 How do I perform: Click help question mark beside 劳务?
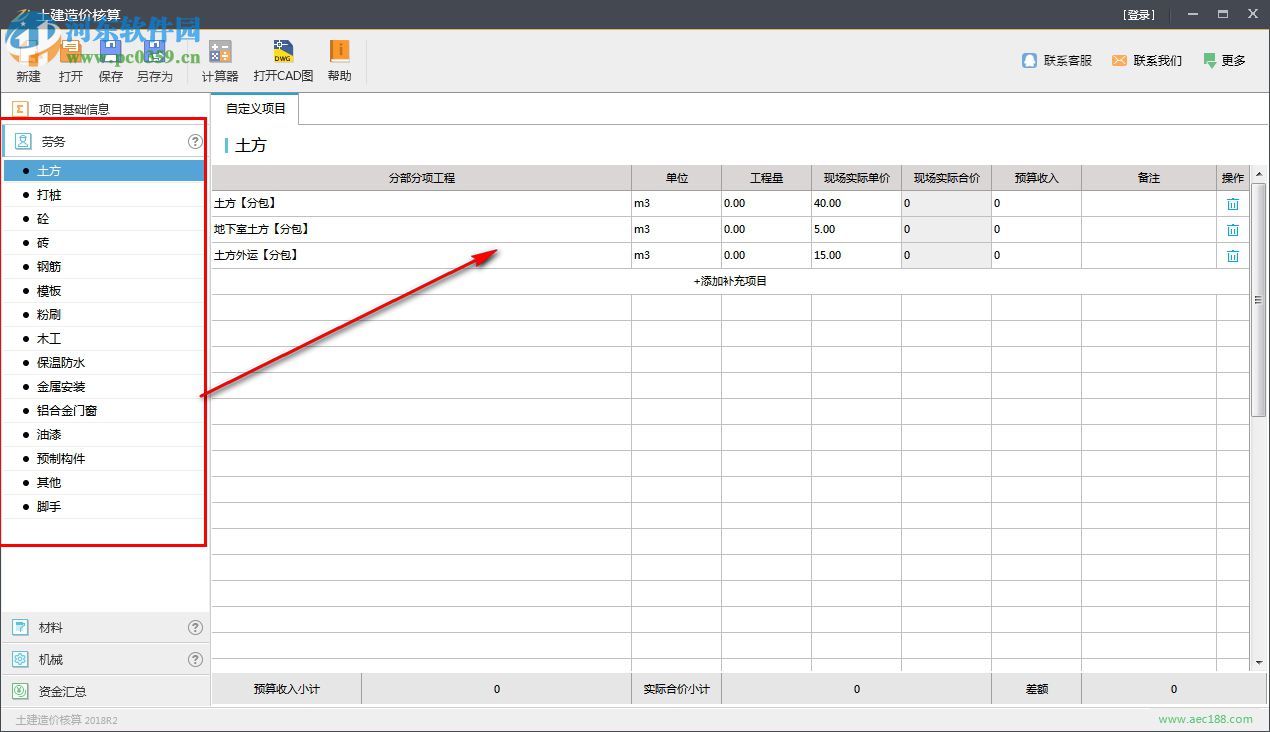[195, 142]
